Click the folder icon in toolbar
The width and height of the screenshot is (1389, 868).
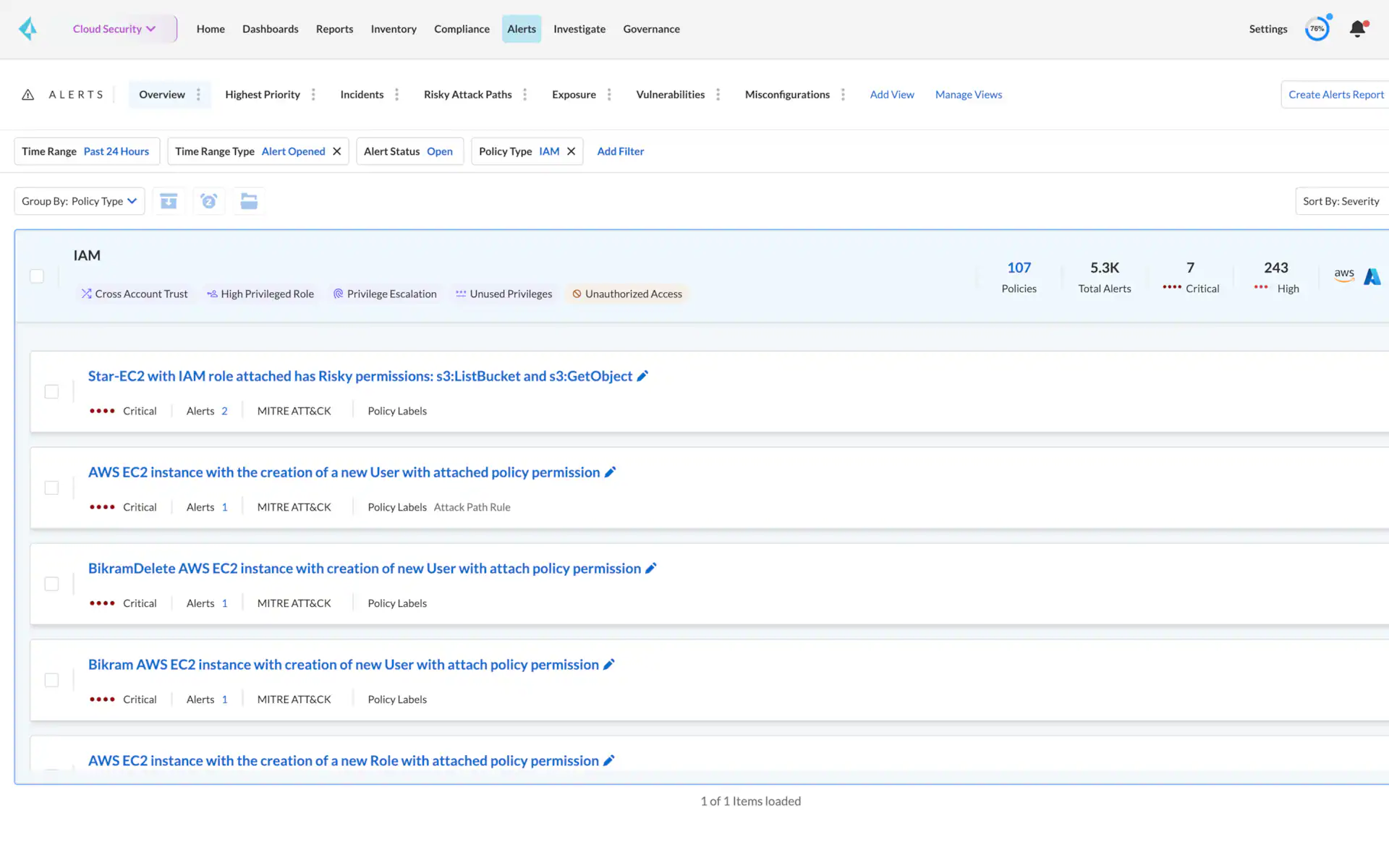249,201
